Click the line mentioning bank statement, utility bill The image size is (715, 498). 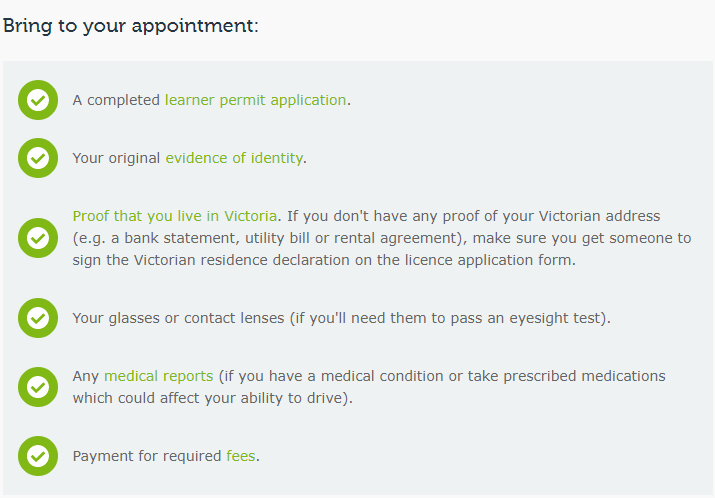click(382, 238)
